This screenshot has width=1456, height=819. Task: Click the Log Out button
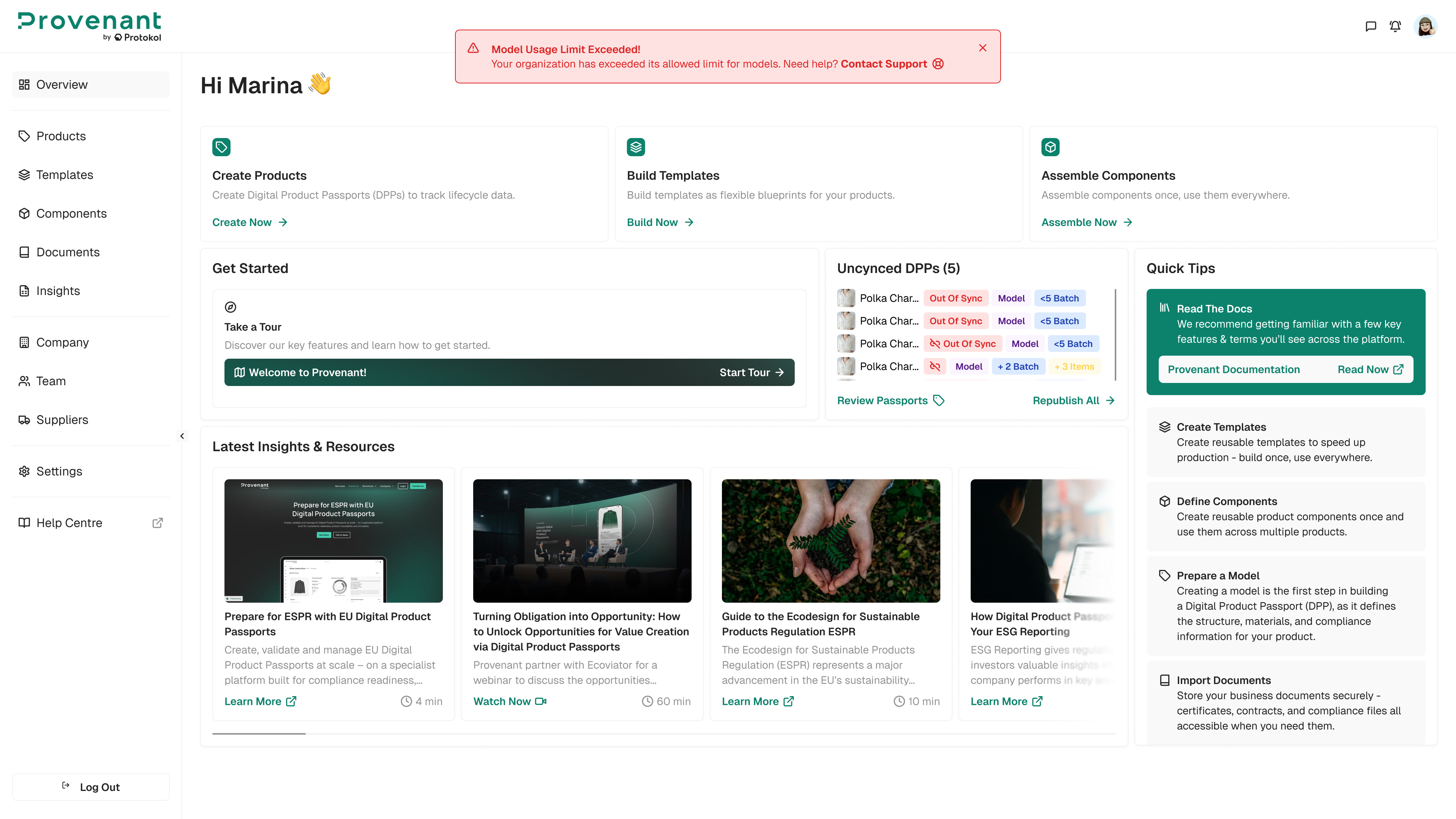point(91,787)
